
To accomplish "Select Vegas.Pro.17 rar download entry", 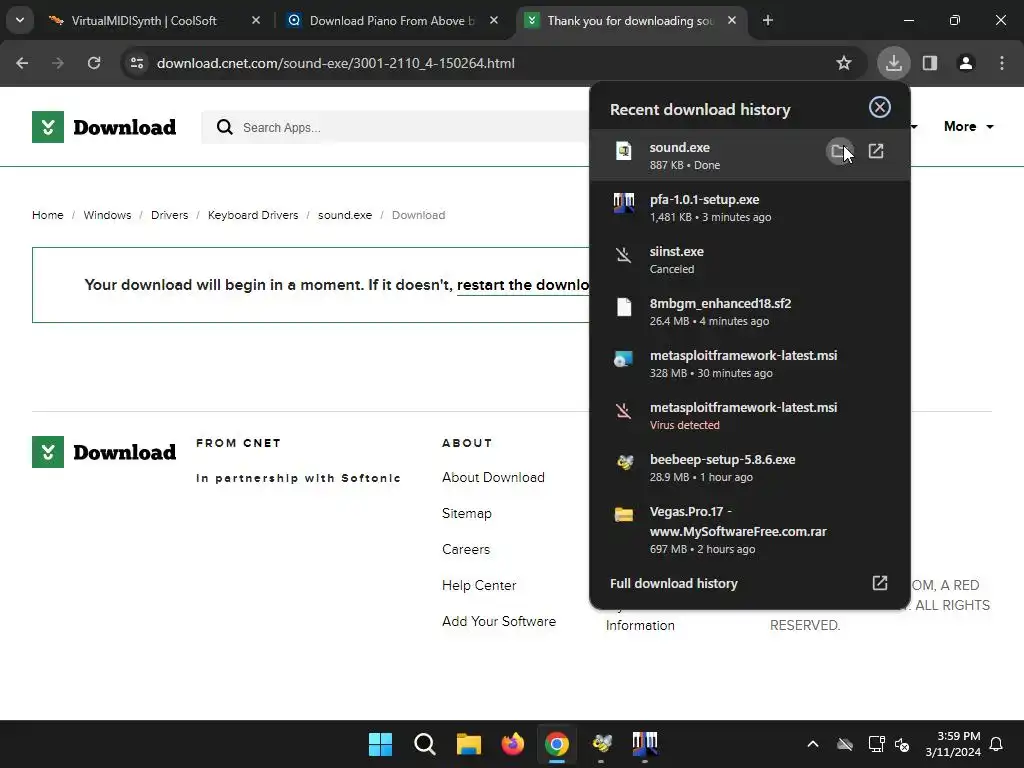I will [x=750, y=529].
